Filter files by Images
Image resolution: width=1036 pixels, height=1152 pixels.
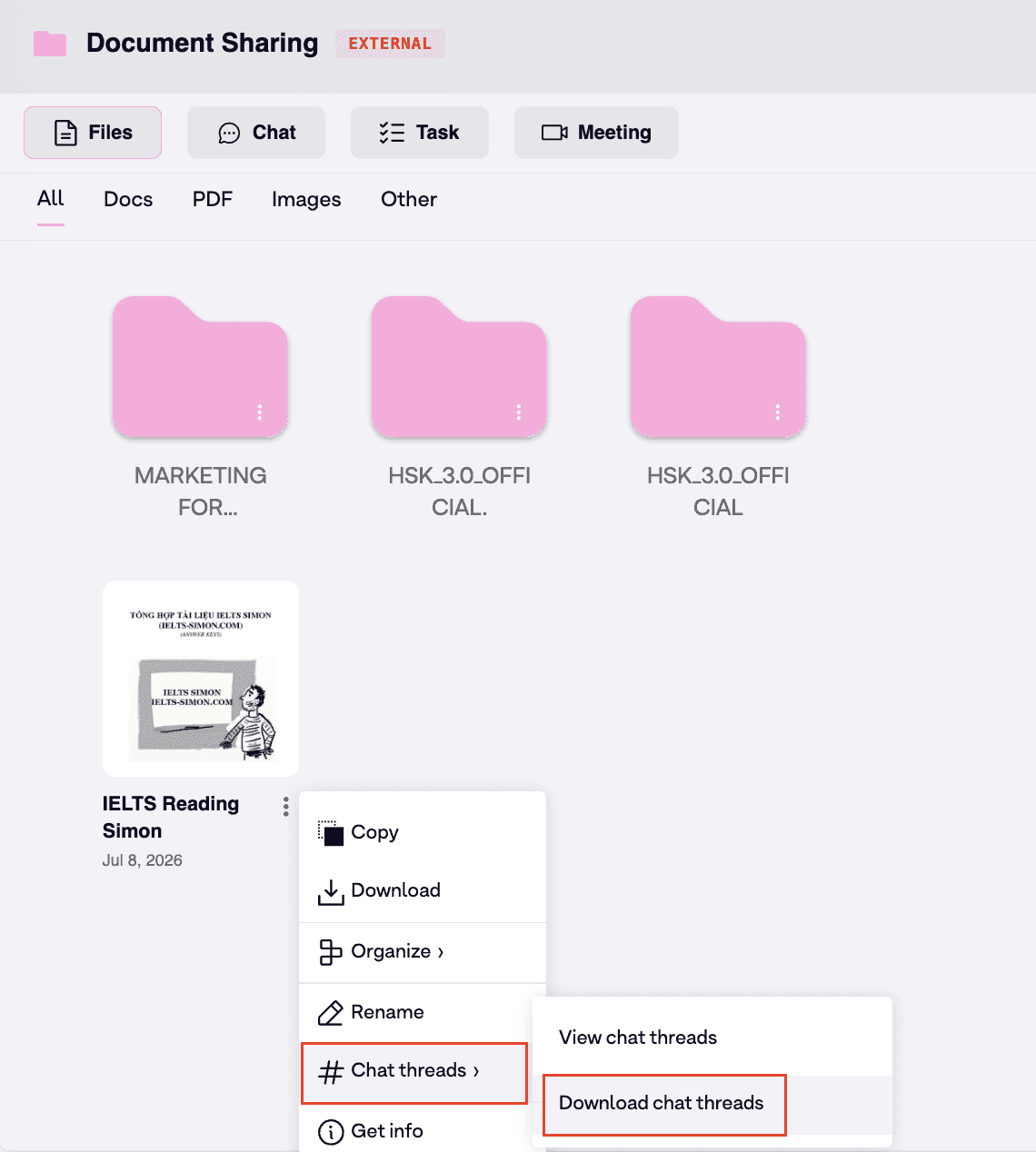pos(306,199)
